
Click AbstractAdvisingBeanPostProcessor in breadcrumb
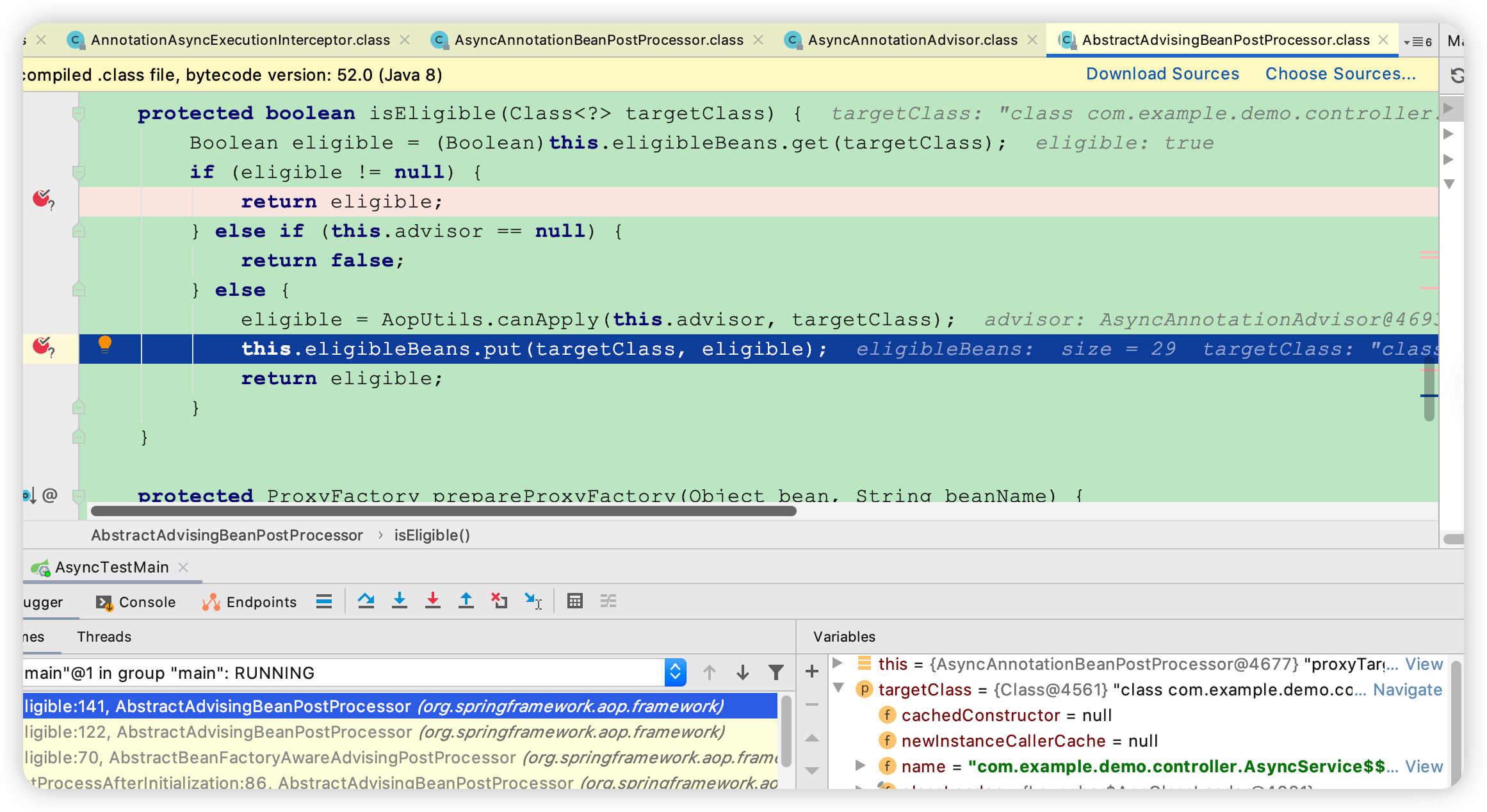[227, 535]
